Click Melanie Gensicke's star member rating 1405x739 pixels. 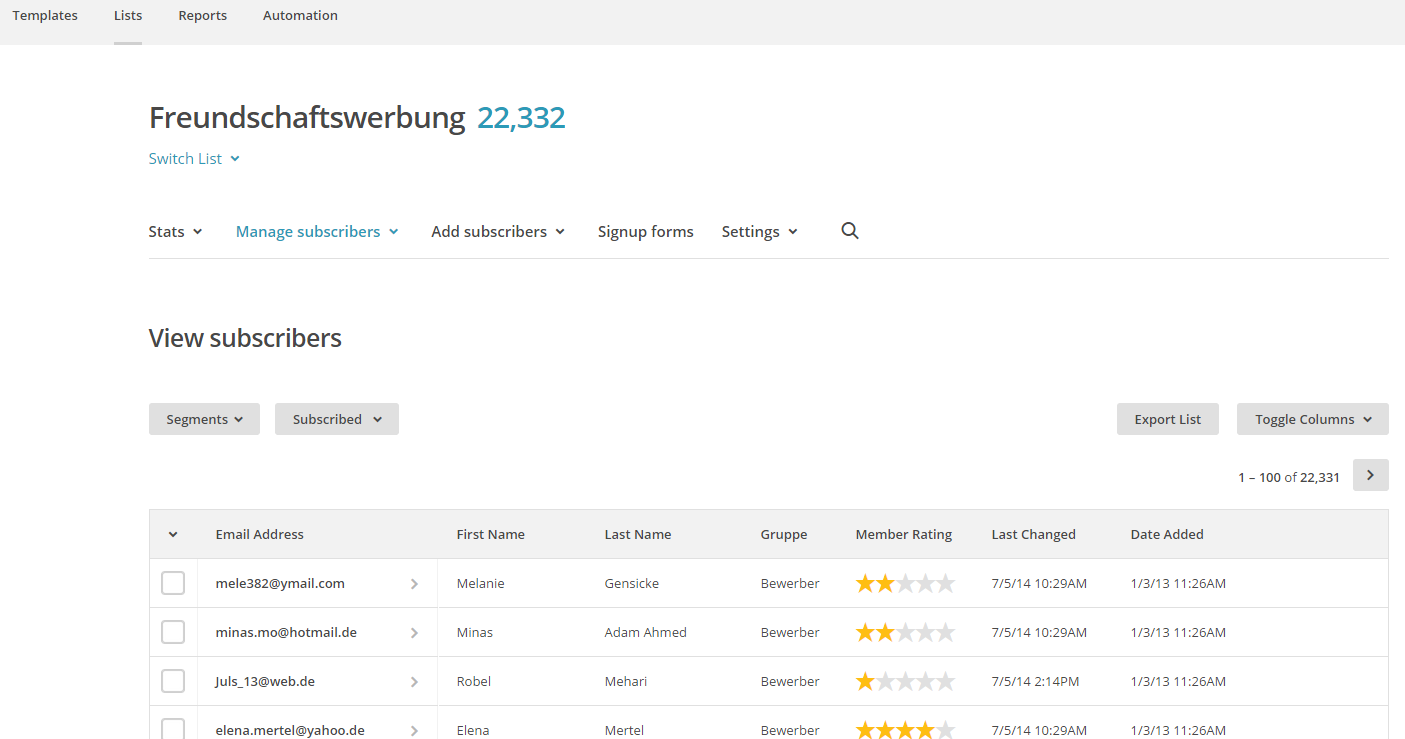[x=904, y=584]
